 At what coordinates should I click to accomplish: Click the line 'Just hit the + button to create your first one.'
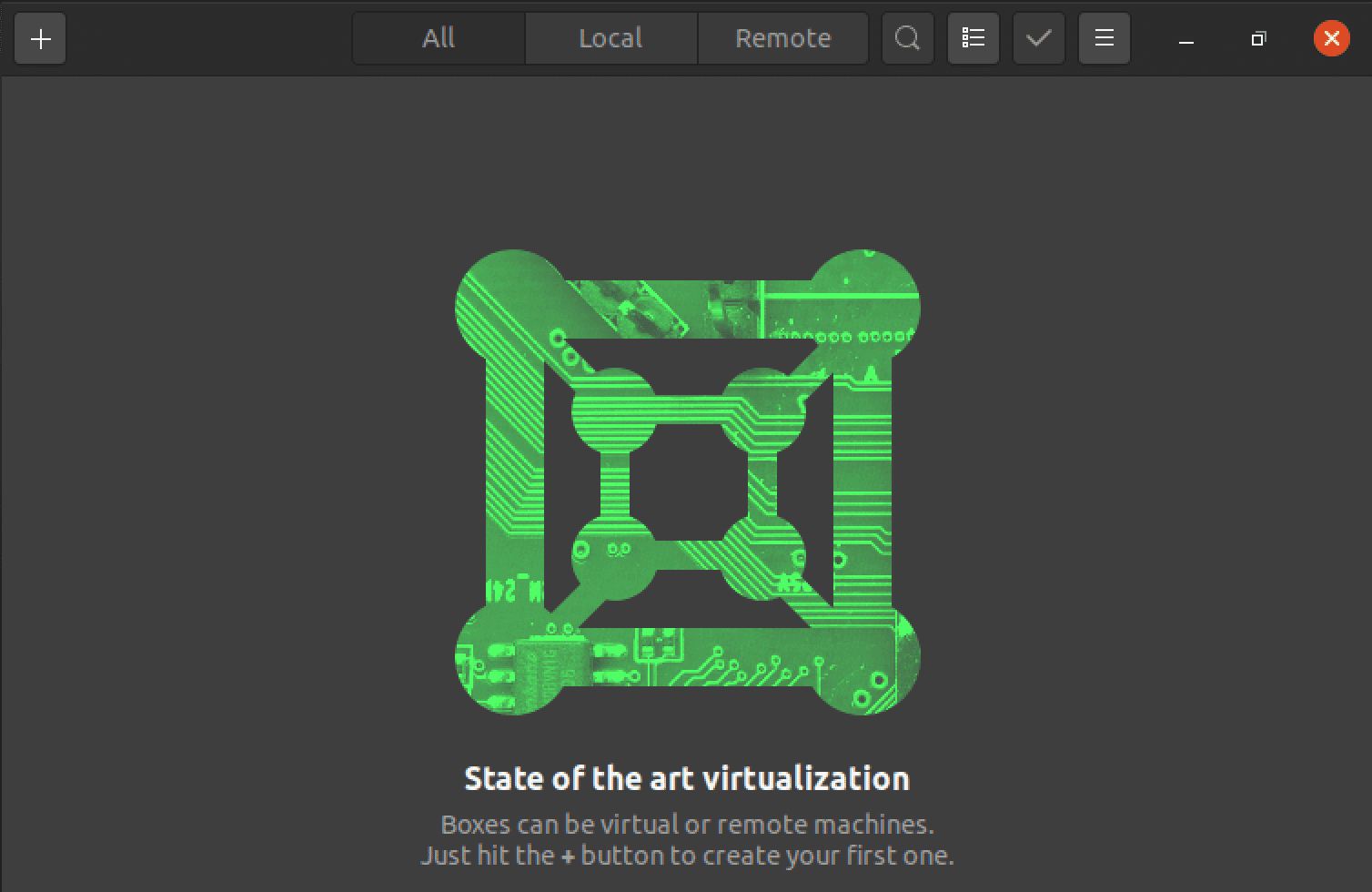coord(687,856)
